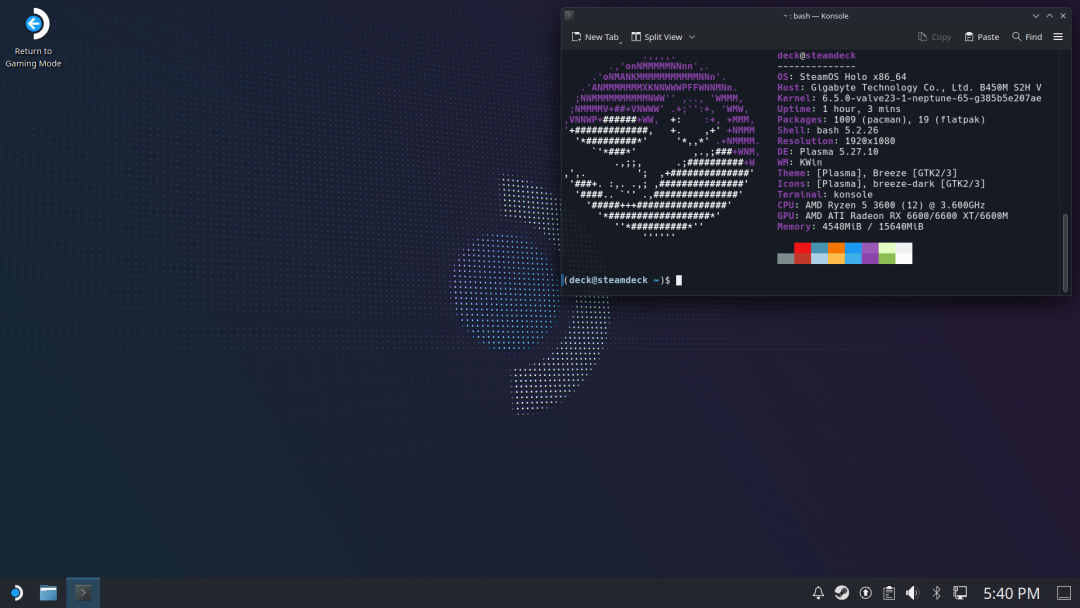Click the Paste button in Konsole
The width and height of the screenshot is (1080, 608).
pos(981,37)
